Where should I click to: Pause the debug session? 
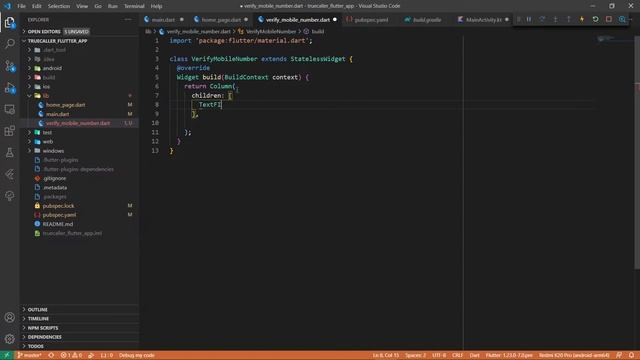coord(529,19)
